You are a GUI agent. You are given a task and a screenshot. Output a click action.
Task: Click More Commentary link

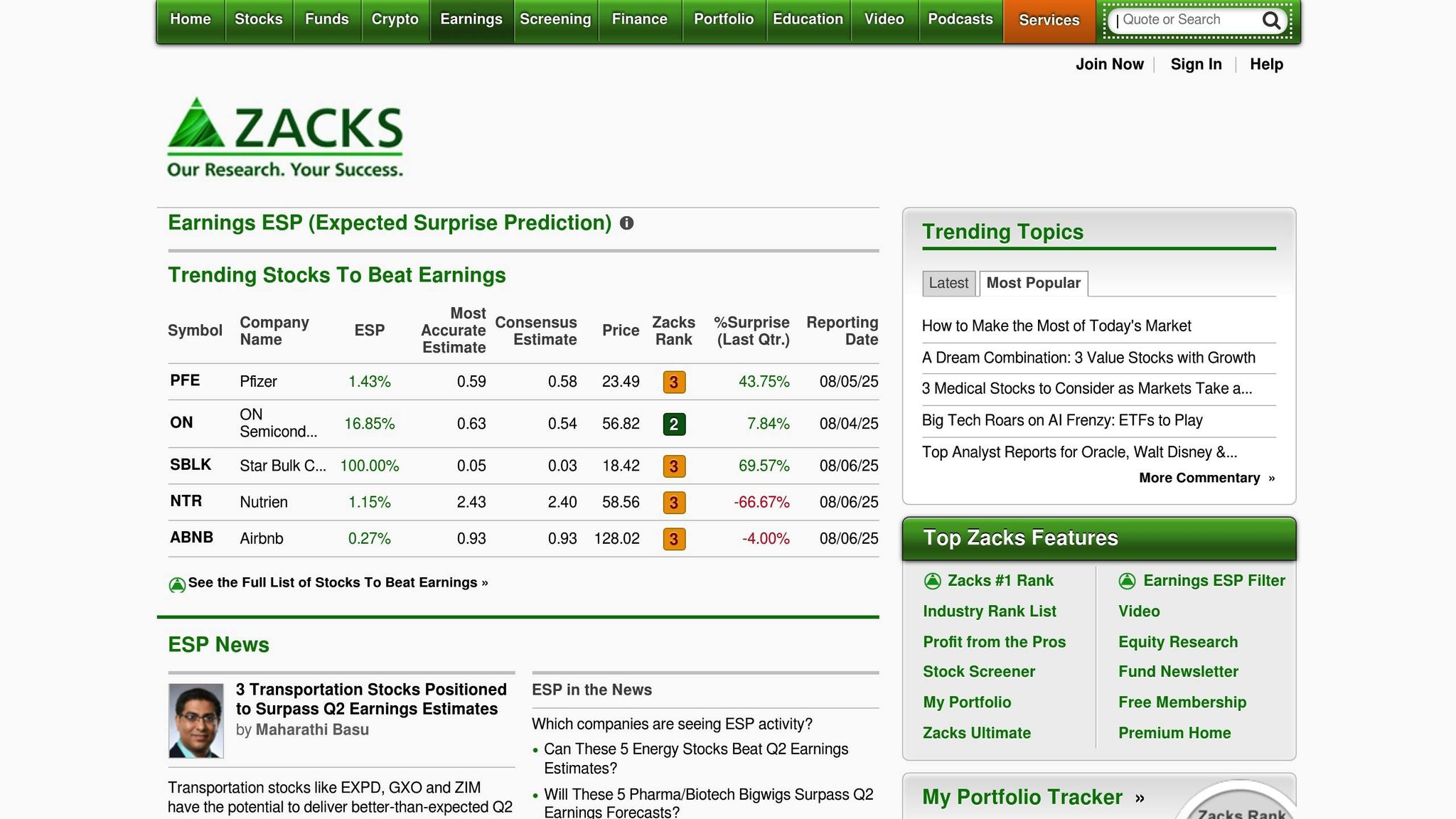(x=1206, y=478)
